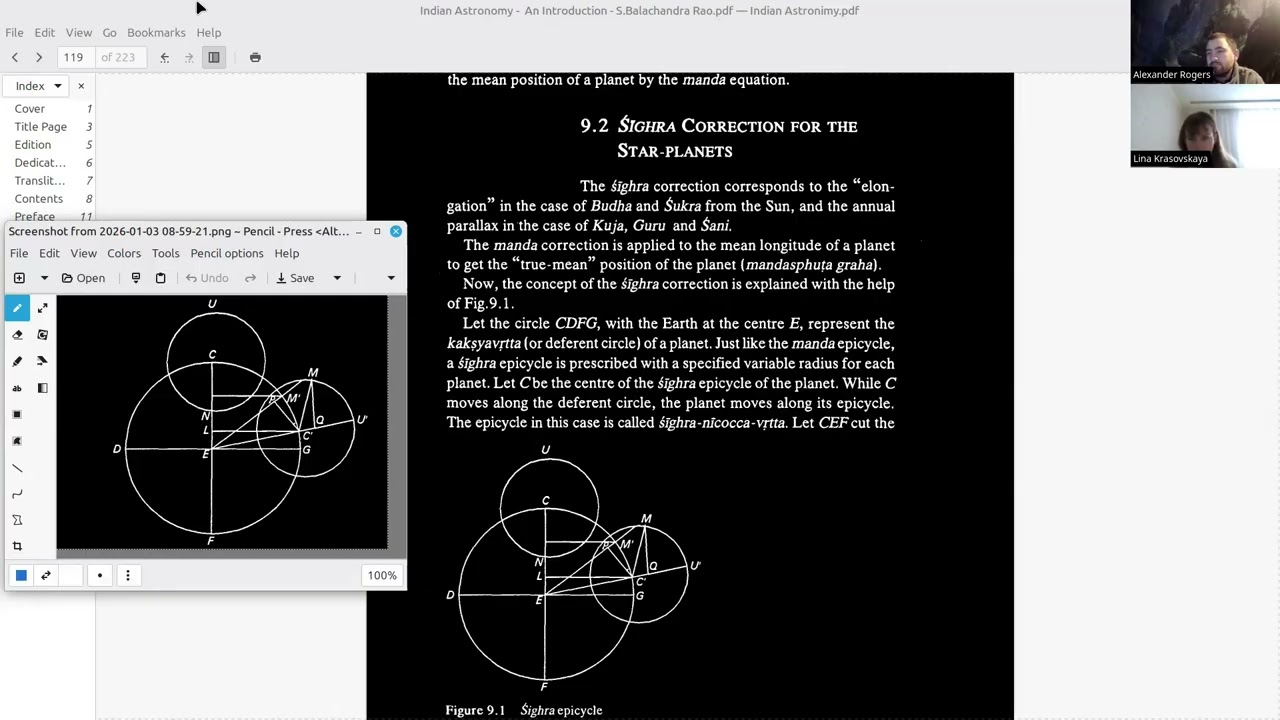Screen dimensions: 1280x720
Task: Open the View menu of the PDF viewer
Action: [x=79, y=32]
